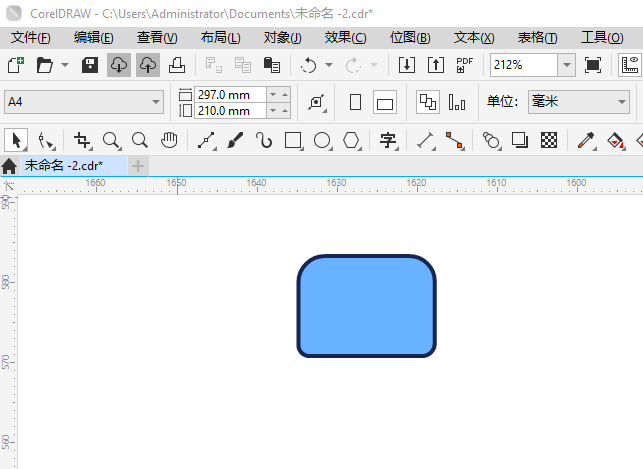Select the Rectangle tool
Viewport: 643px width, 469px height.
(x=293, y=140)
